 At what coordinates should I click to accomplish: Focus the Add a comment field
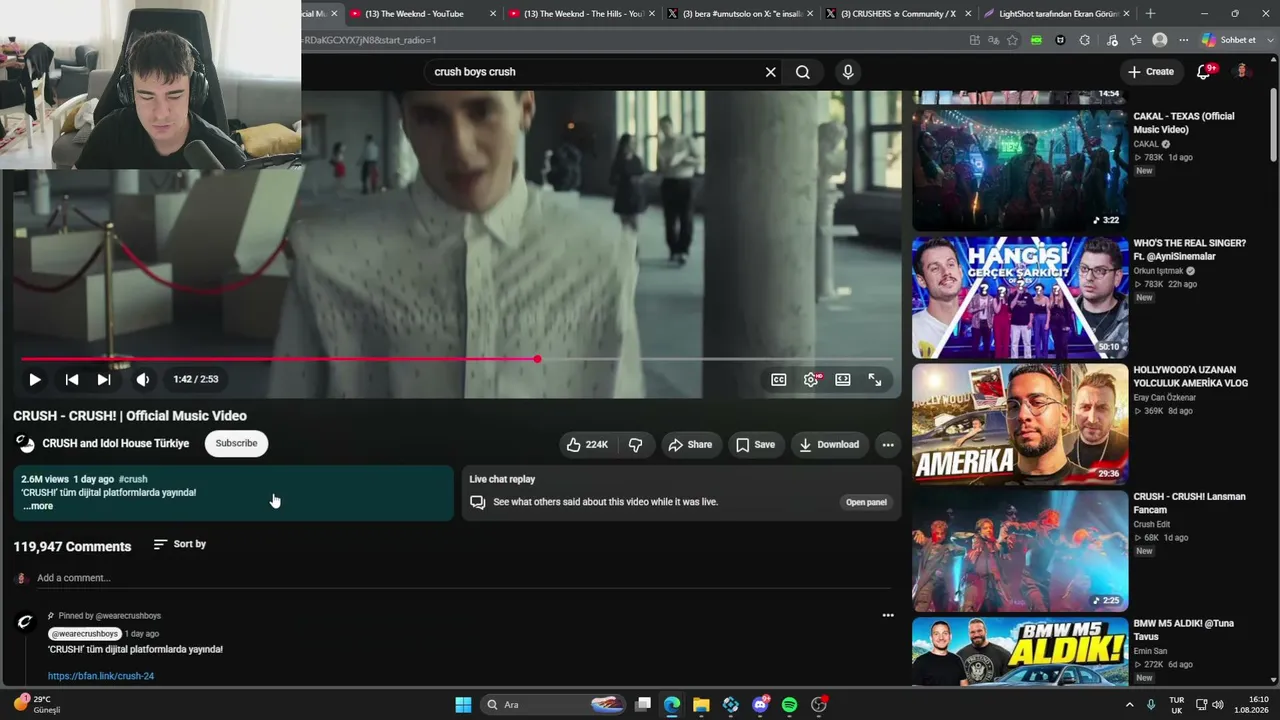(464, 578)
